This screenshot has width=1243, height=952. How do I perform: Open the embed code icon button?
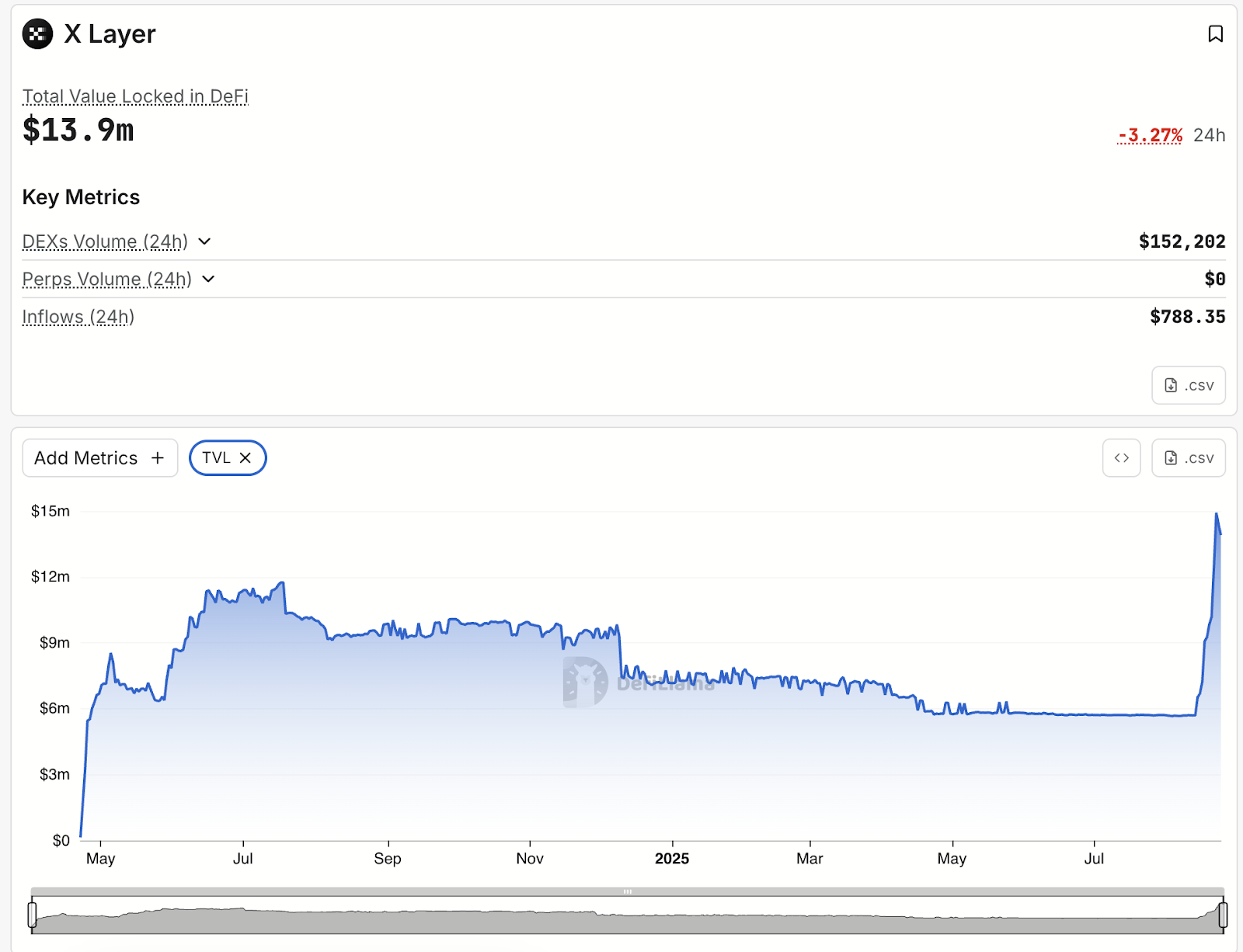[1121, 458]
